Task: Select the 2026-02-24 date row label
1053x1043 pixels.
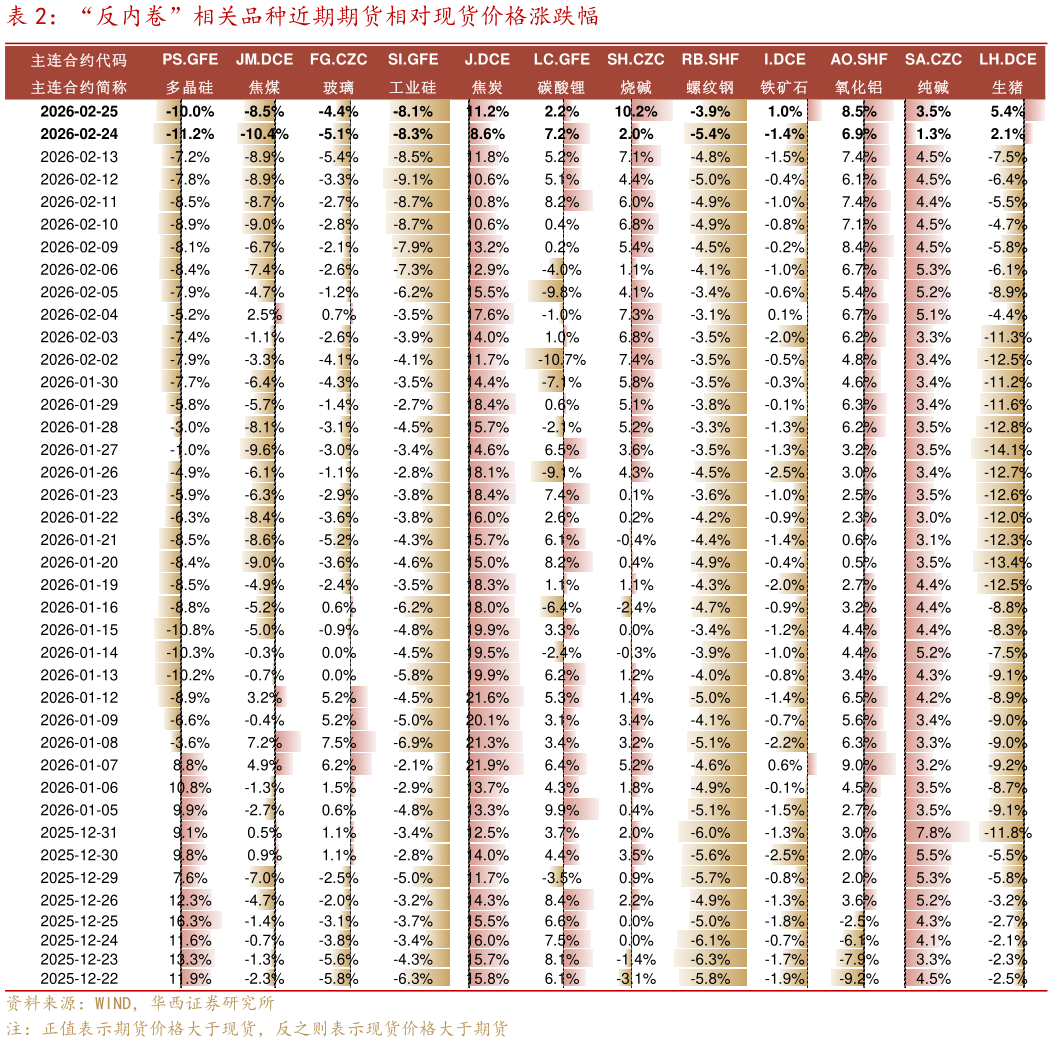Action: point(79,134)
